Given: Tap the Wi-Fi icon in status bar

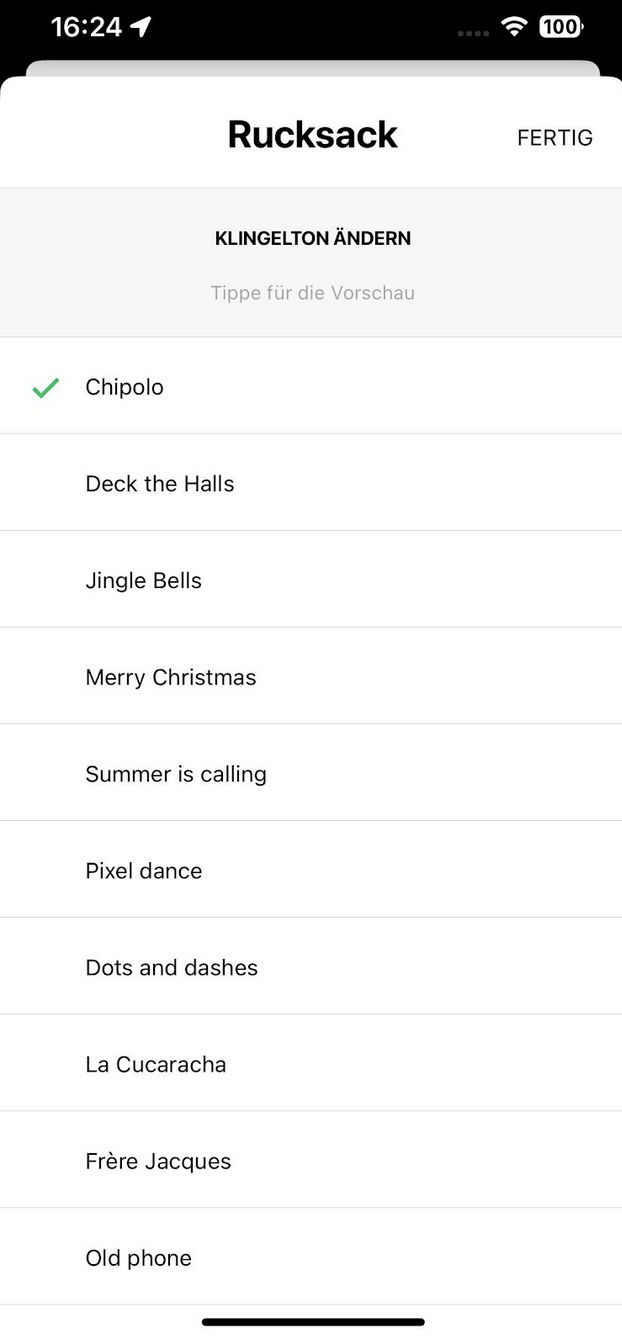Looking at the screenshot, I should (x=515, y=27).
